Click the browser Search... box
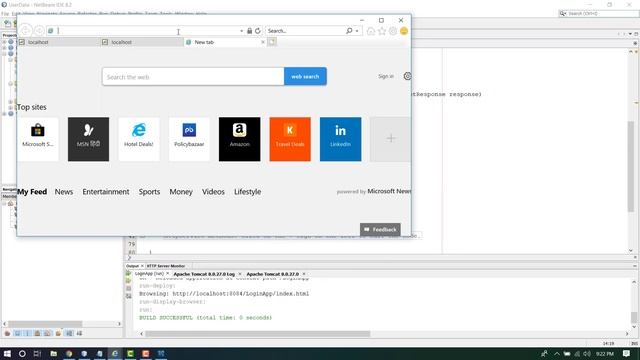Viewport: 640px width, 360px height. click(305, 31)
